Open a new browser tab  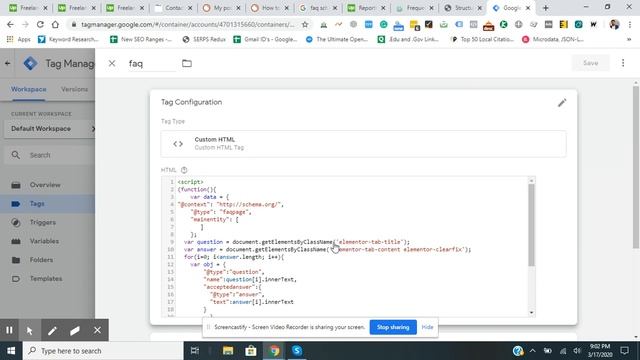[545, 8]
